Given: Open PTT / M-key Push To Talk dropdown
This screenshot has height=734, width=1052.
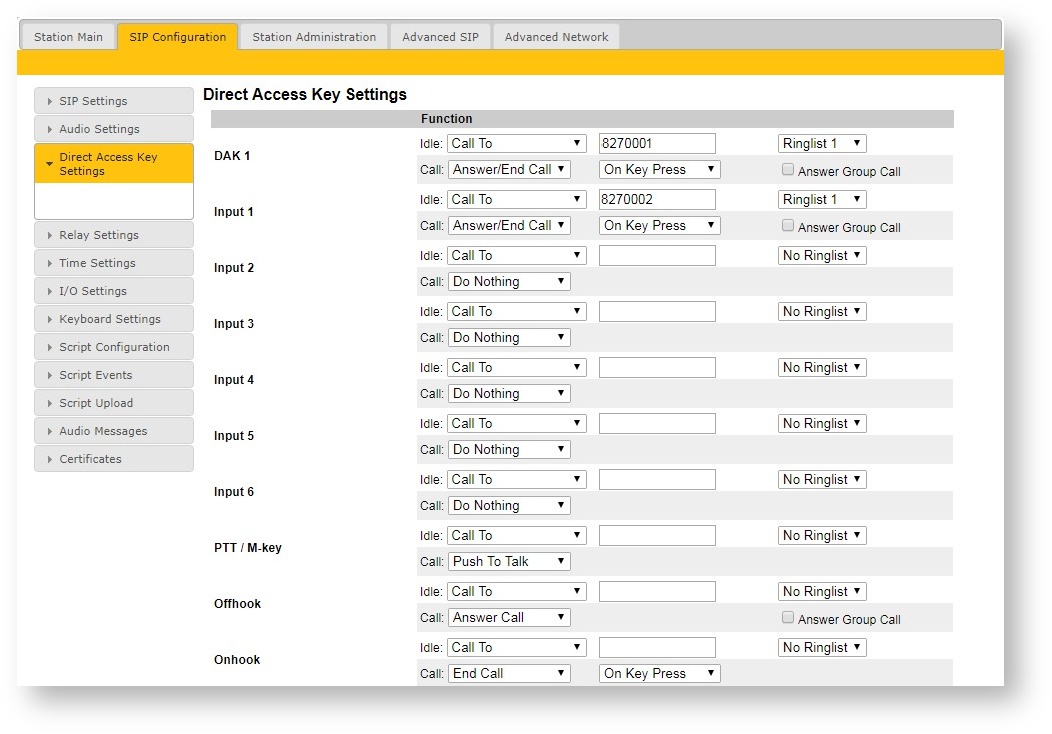Looking at the screenshot, I should click(509, 561).
